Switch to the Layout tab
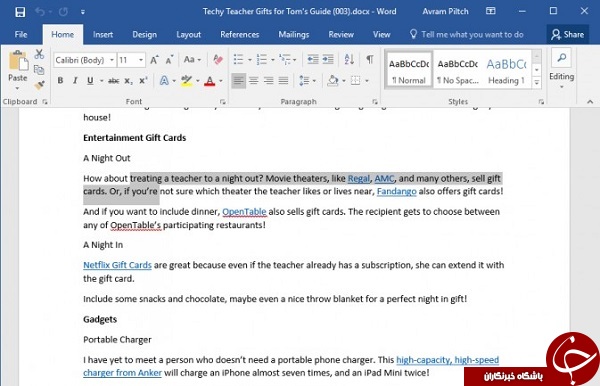 tap(188, 34)
